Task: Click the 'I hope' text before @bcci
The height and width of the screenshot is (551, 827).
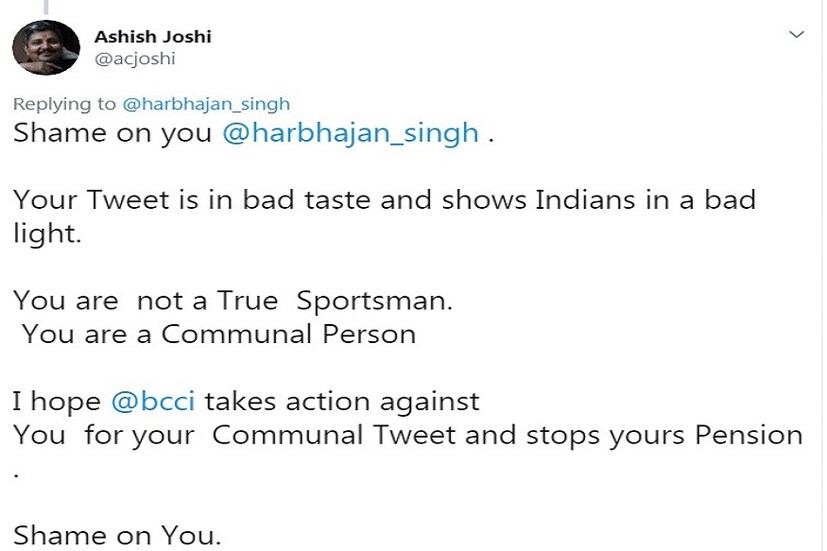Action: [x=56, y=402]
